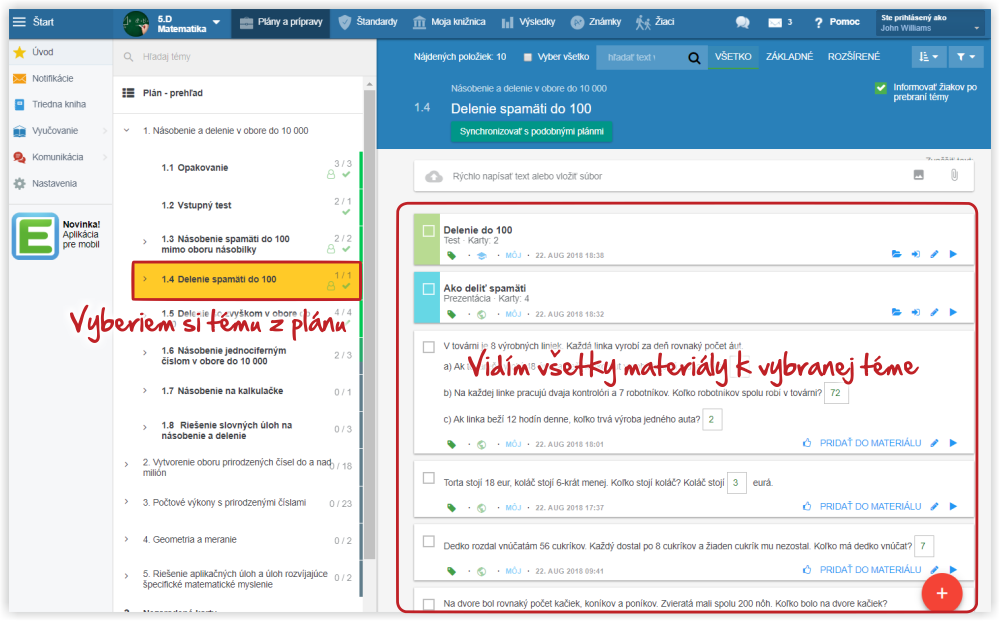
Task: Edit the V továrni question with pencil
Action: (x=934, y=443)
